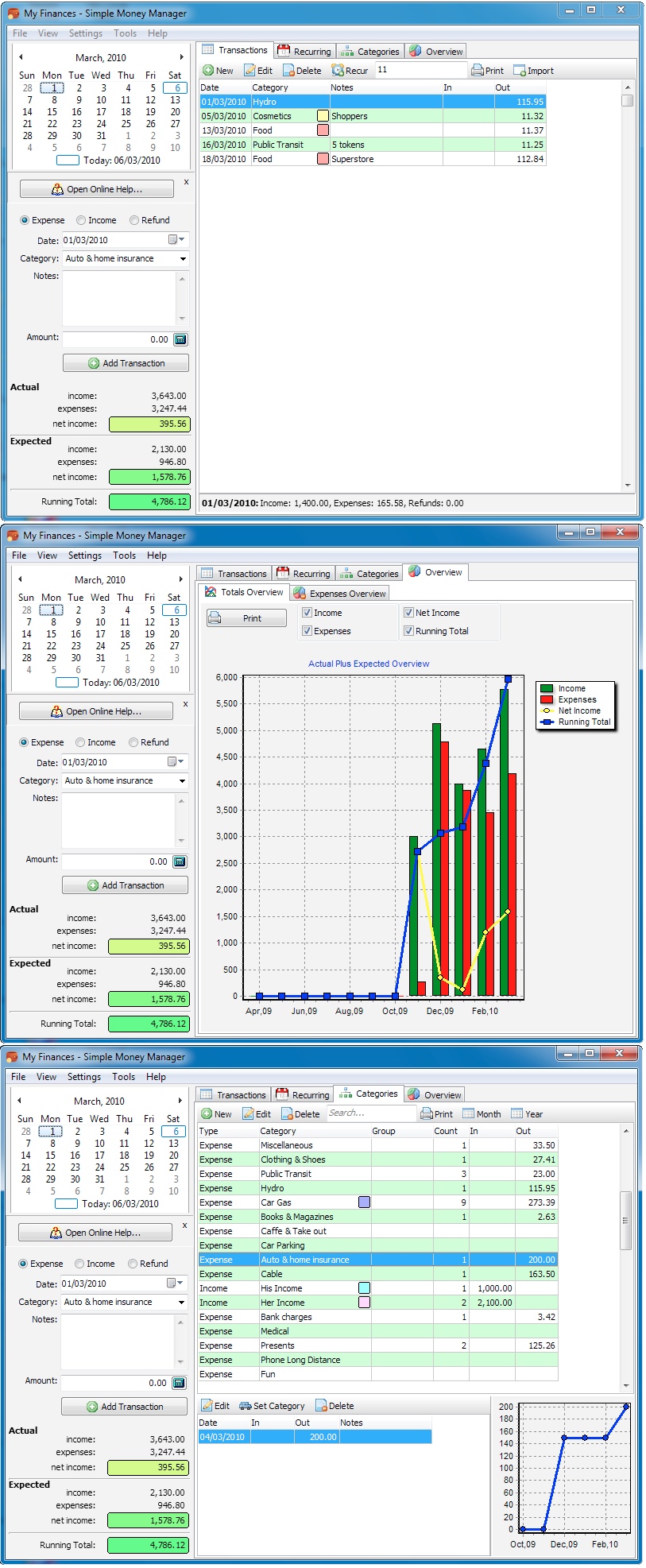646x1568 pixels.
Task: Switch to Transactions tab in Categories window
Action: [234, 1095]
